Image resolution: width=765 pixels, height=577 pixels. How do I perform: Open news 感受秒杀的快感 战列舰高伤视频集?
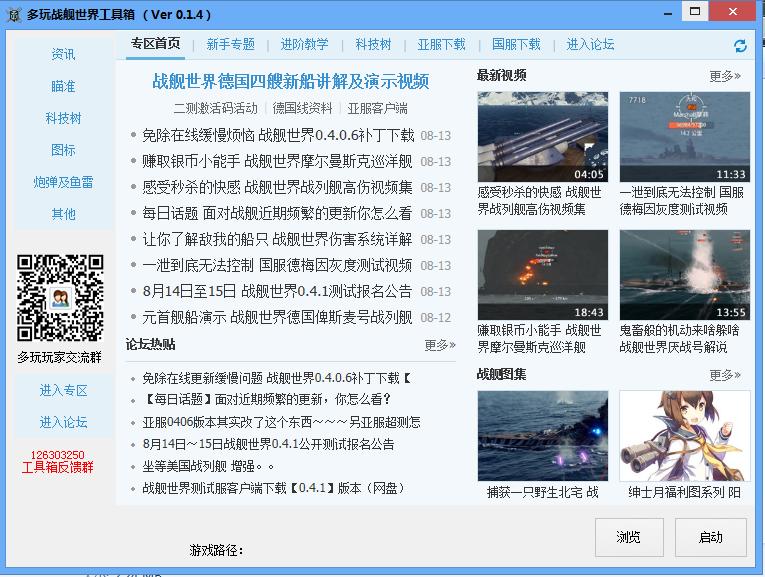(278, 187)
